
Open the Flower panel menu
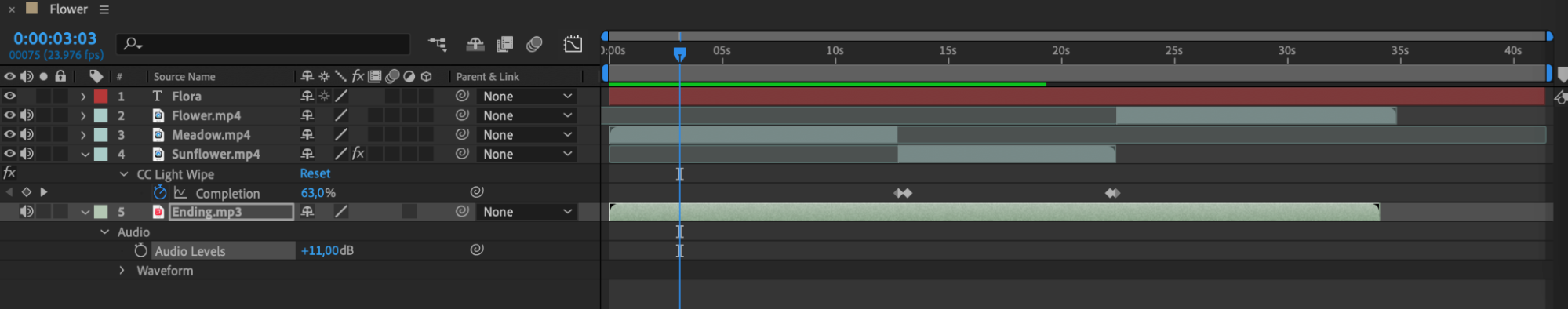click(x=104, y=10)
